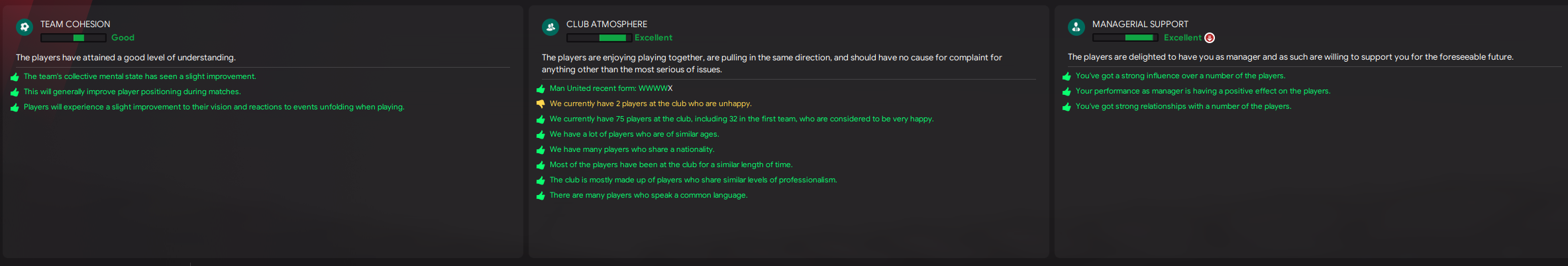Screen dimensions: 1568x266
Task: Click thumbs-up icon beside Man United recent form
Action: (541, 89)
